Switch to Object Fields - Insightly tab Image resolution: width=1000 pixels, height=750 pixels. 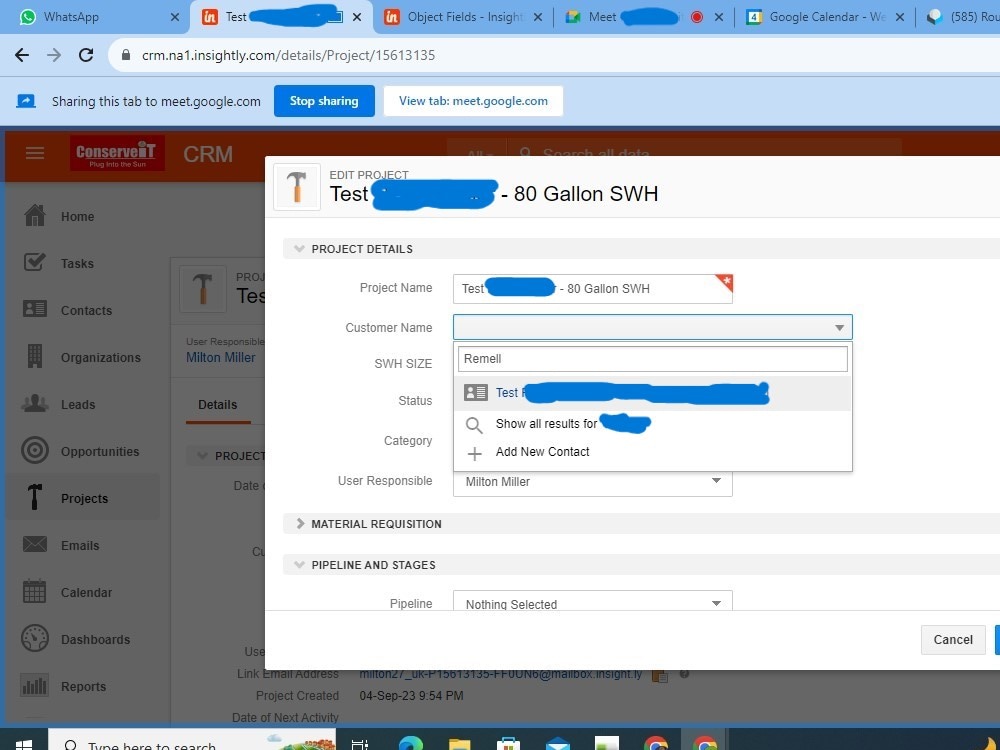pyautogui.click(x=462, y=17)
